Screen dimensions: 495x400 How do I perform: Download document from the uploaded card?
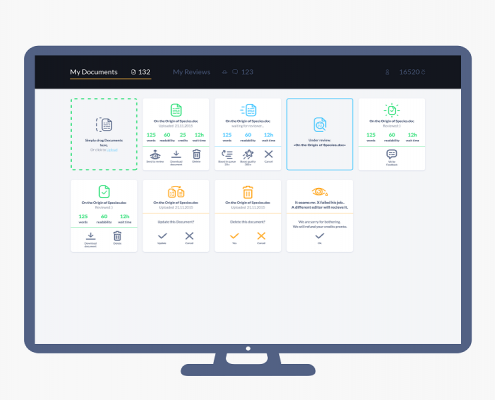176,157
